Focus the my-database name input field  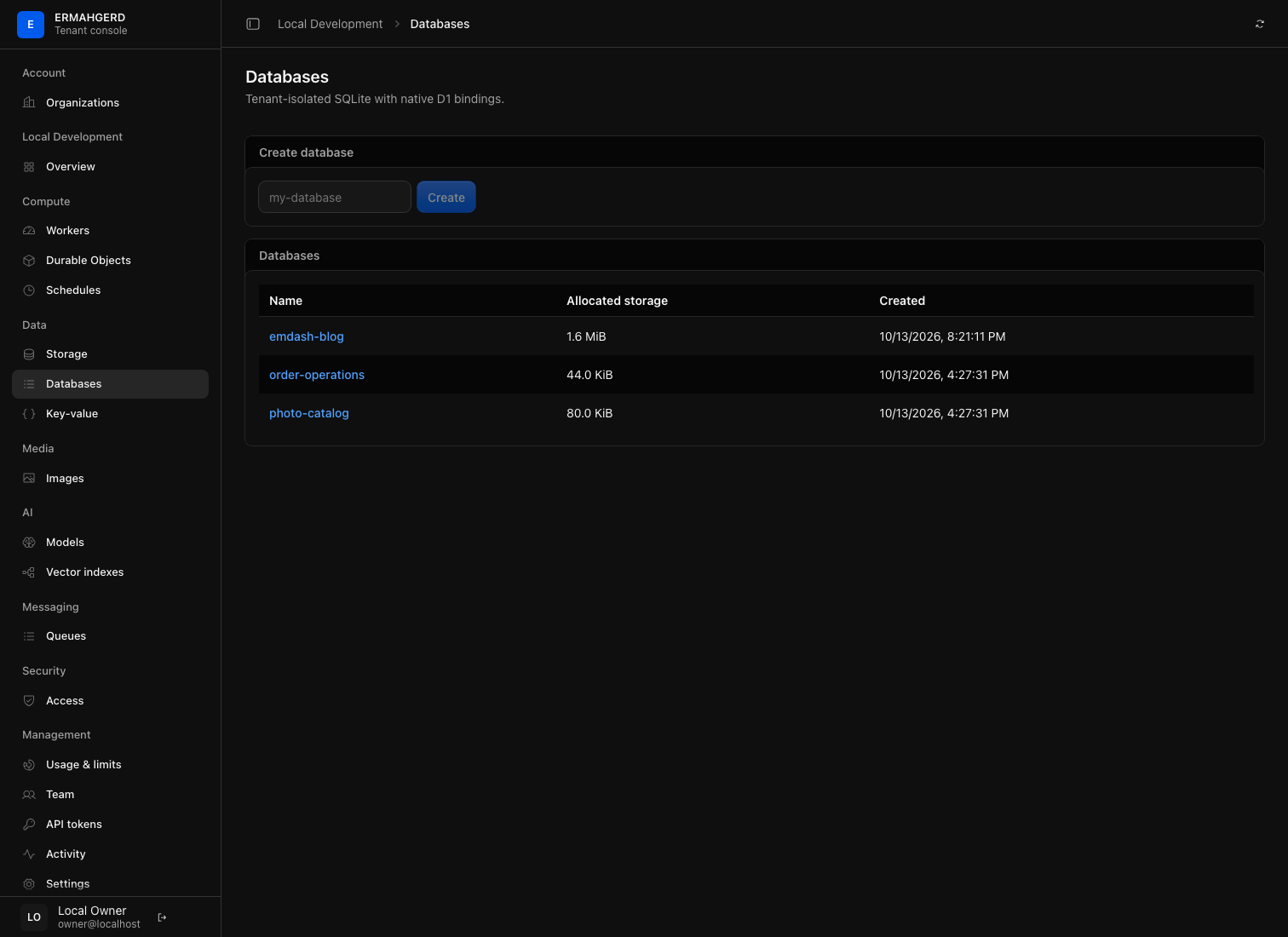[x=335, y=197]
